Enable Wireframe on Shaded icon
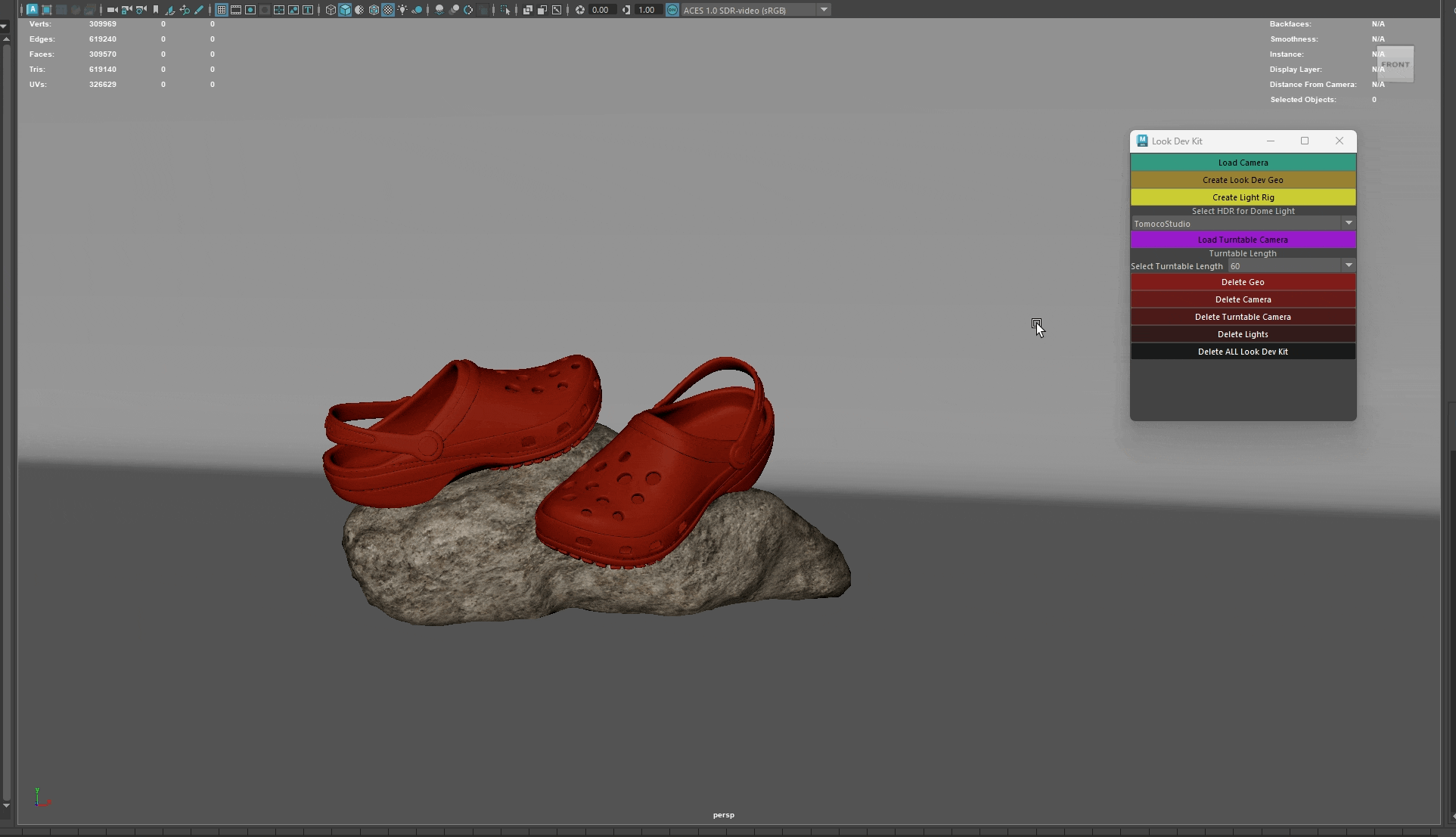1456x837 pixels. click(374, 10)
